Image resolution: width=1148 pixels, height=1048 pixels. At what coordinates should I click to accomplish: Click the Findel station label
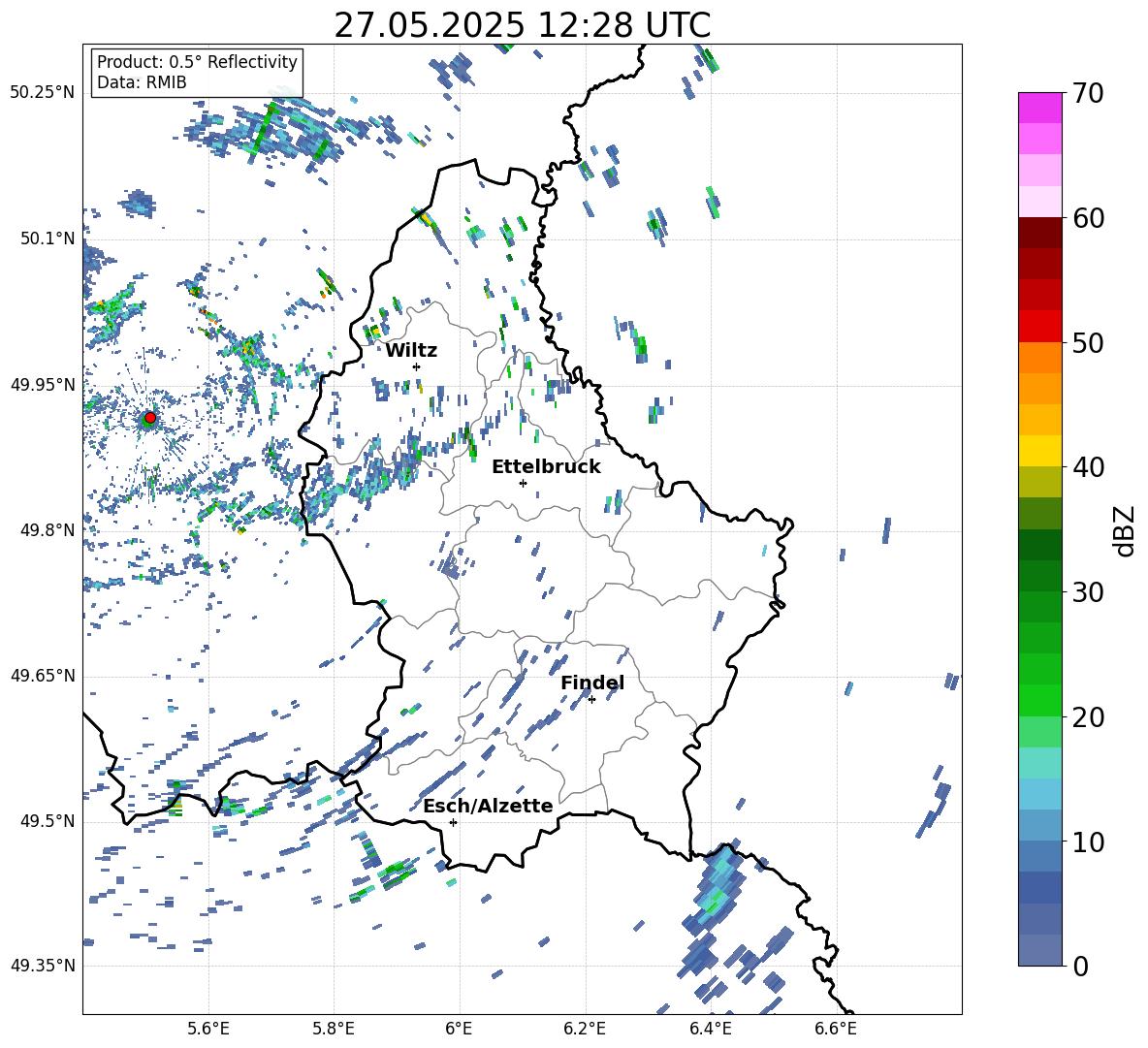point(592,683)
